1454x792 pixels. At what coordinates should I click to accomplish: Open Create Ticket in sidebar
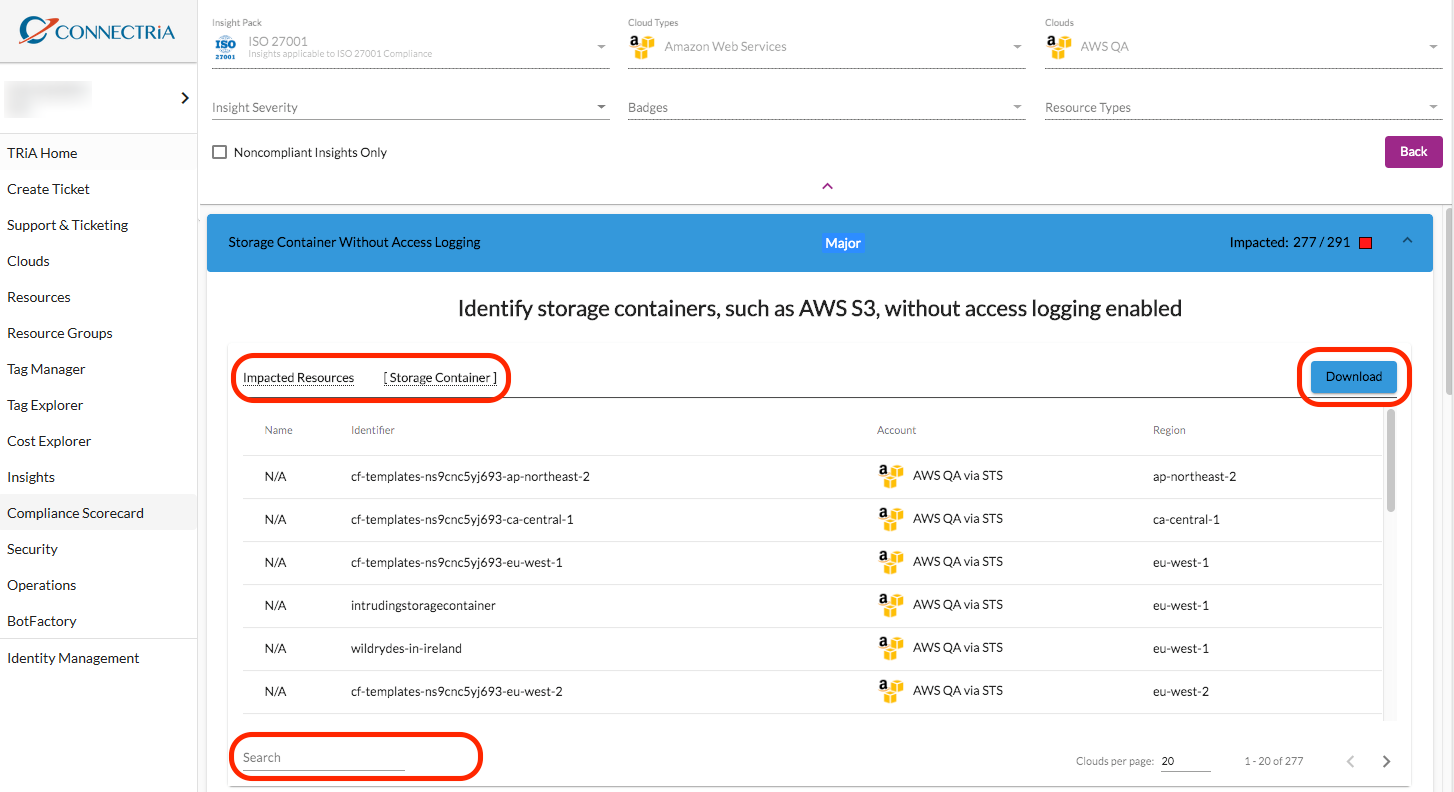[98, 189]
